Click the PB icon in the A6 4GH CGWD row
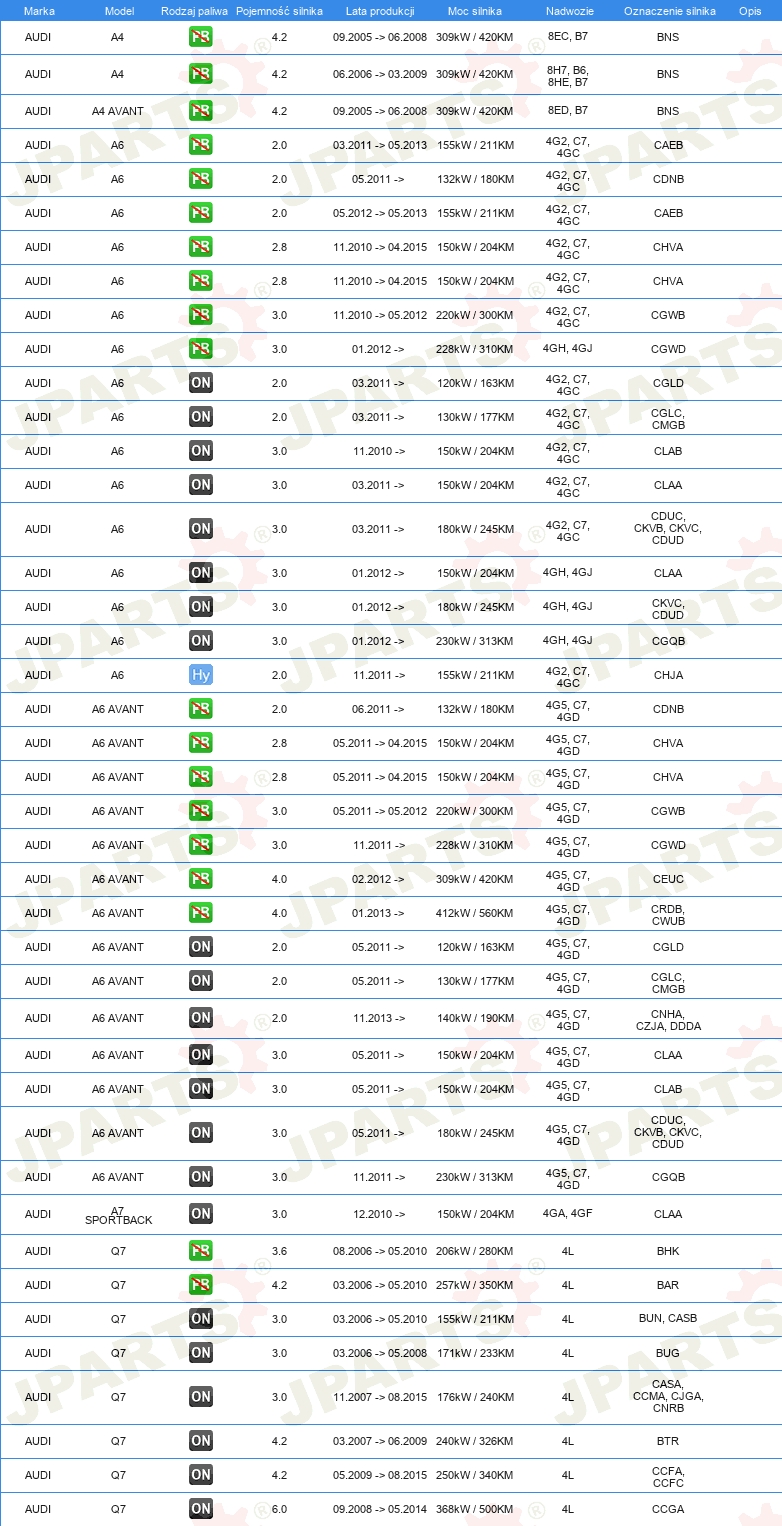The width and height of the screenshot is (782, 1526). point(201,349)
